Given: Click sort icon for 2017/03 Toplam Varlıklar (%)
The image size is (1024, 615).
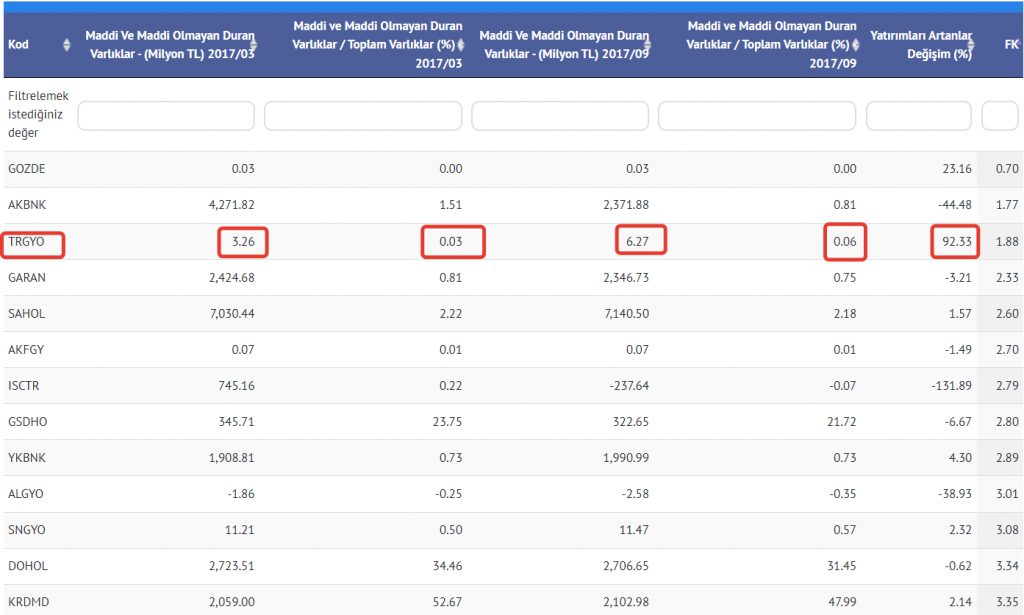Looking at the screenshot, I should 461,45.
